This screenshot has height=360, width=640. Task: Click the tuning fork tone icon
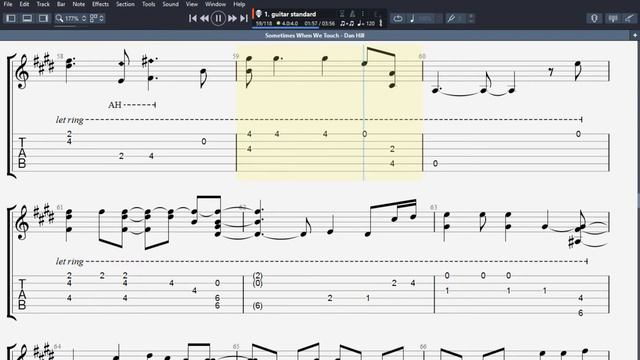click(x=451, y=18)
